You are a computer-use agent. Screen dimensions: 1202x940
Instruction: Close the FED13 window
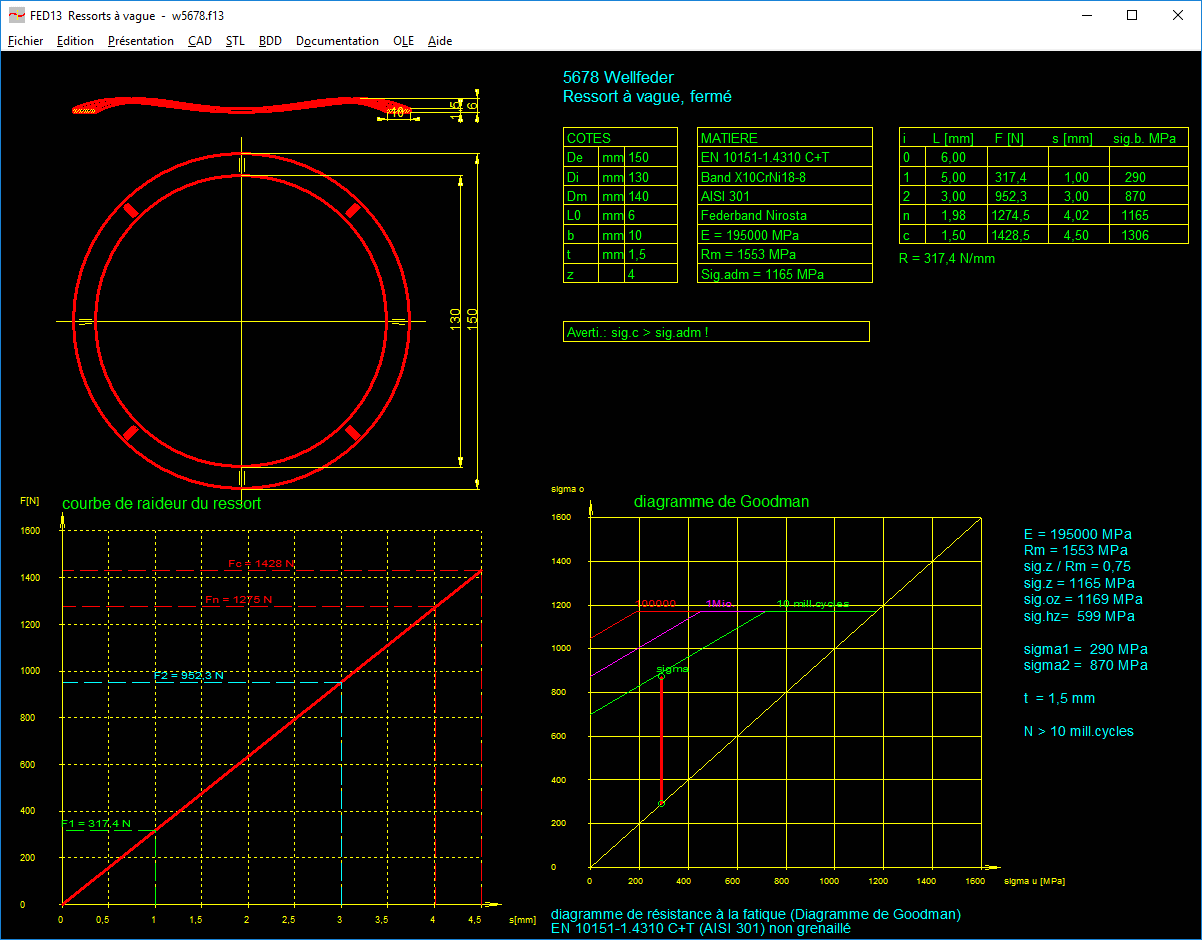[1178, 15]
